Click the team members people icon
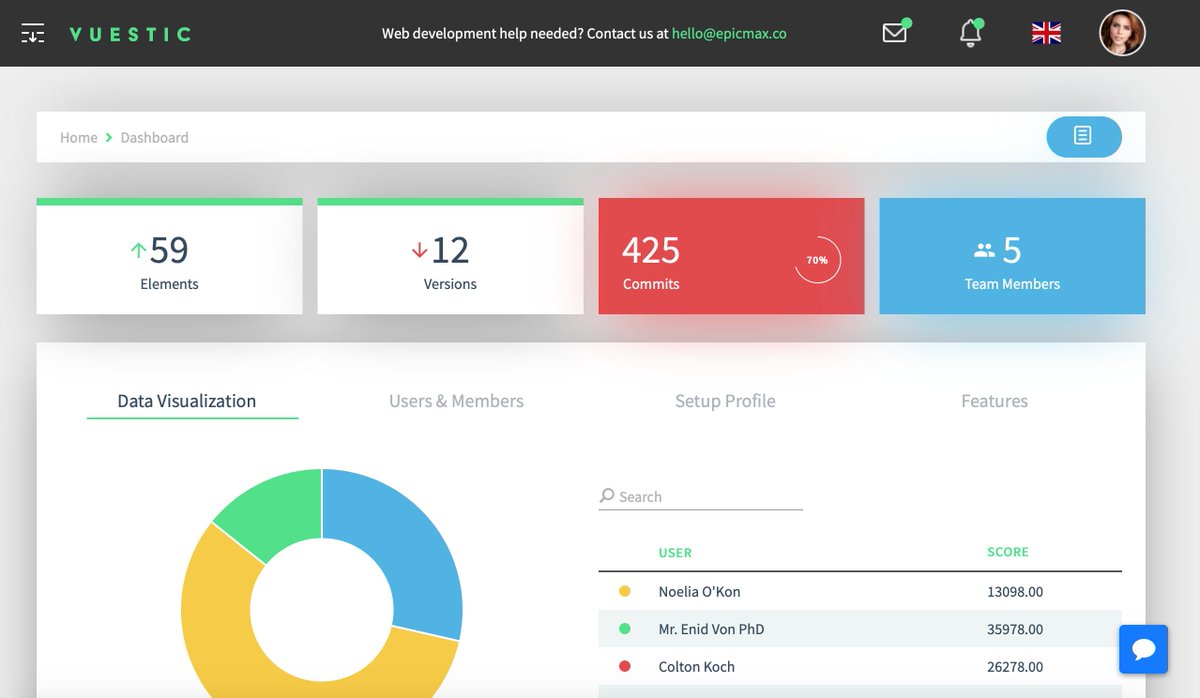 pyautogui.click(x=985, y=250)
